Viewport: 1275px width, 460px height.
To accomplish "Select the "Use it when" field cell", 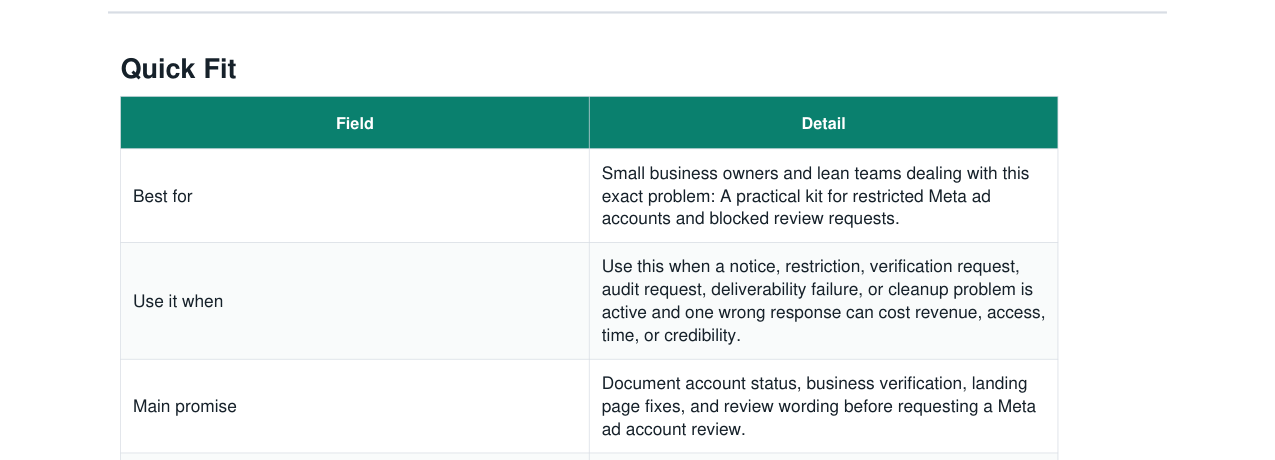I will point(355,301).
